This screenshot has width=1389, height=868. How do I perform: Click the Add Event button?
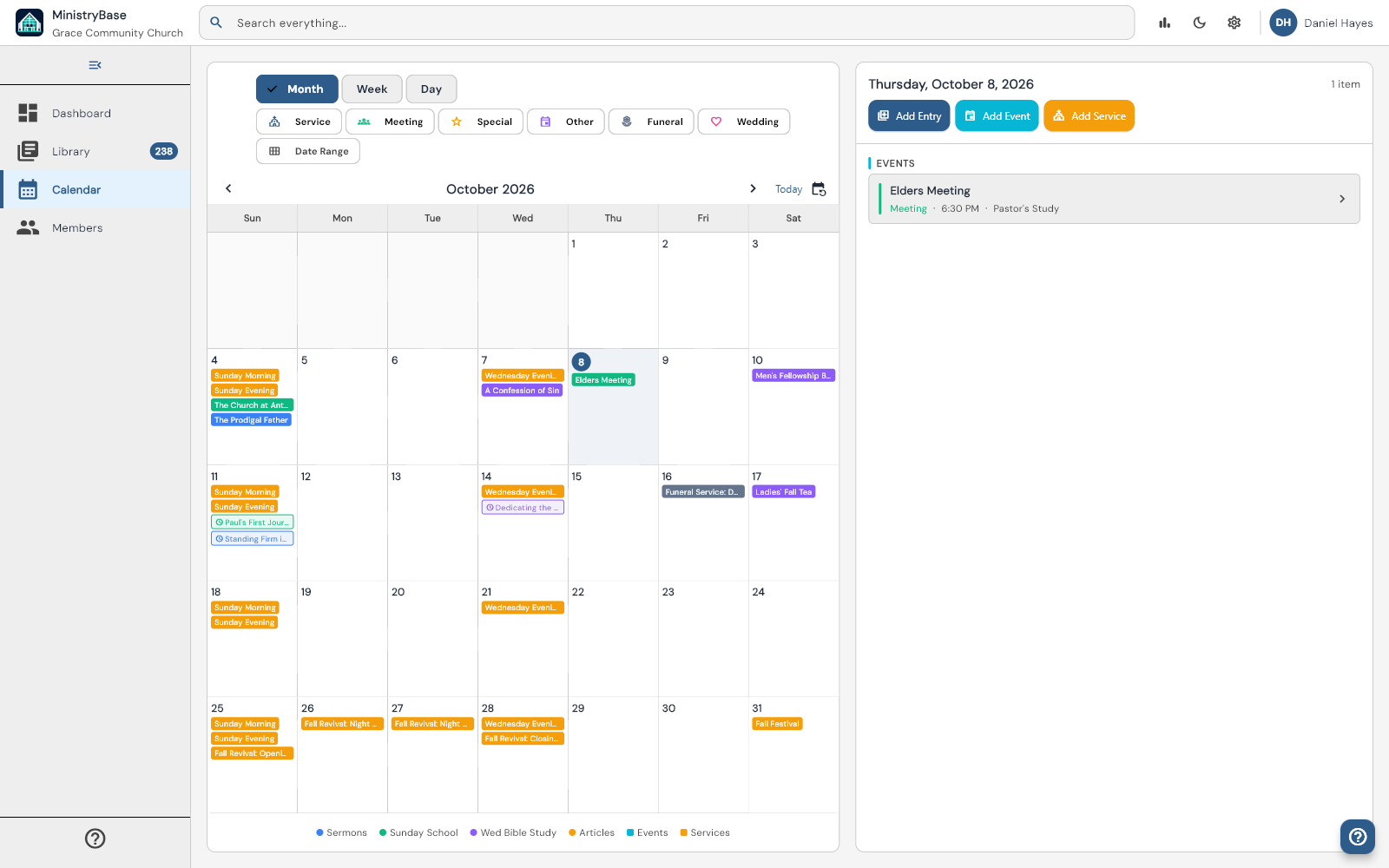997,115
